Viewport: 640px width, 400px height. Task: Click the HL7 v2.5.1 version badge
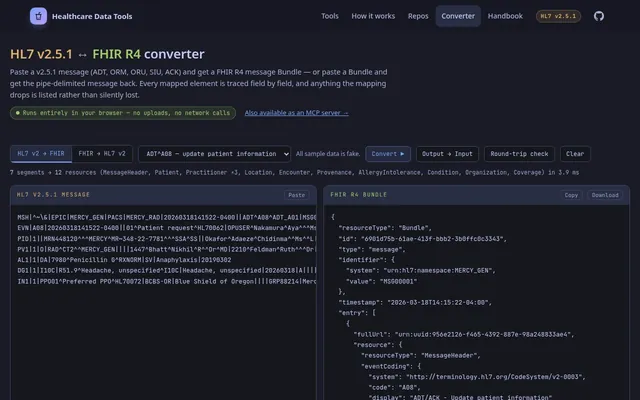click(x=558, y=16)
